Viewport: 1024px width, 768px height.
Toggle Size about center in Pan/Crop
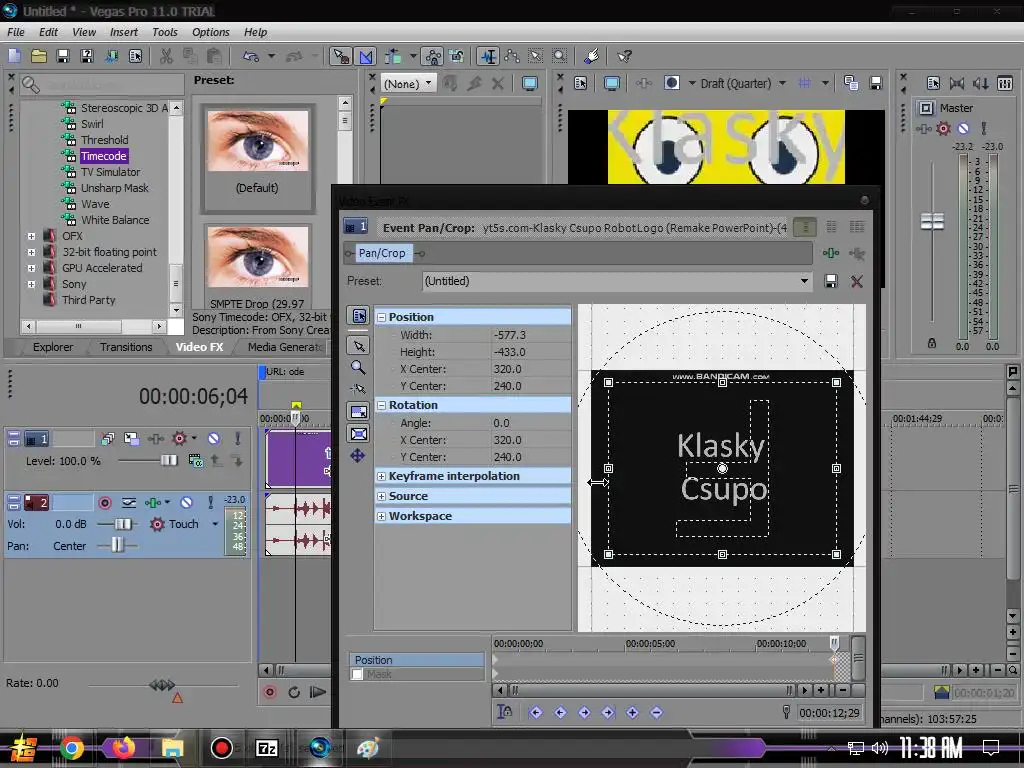[x=359, y=434]
